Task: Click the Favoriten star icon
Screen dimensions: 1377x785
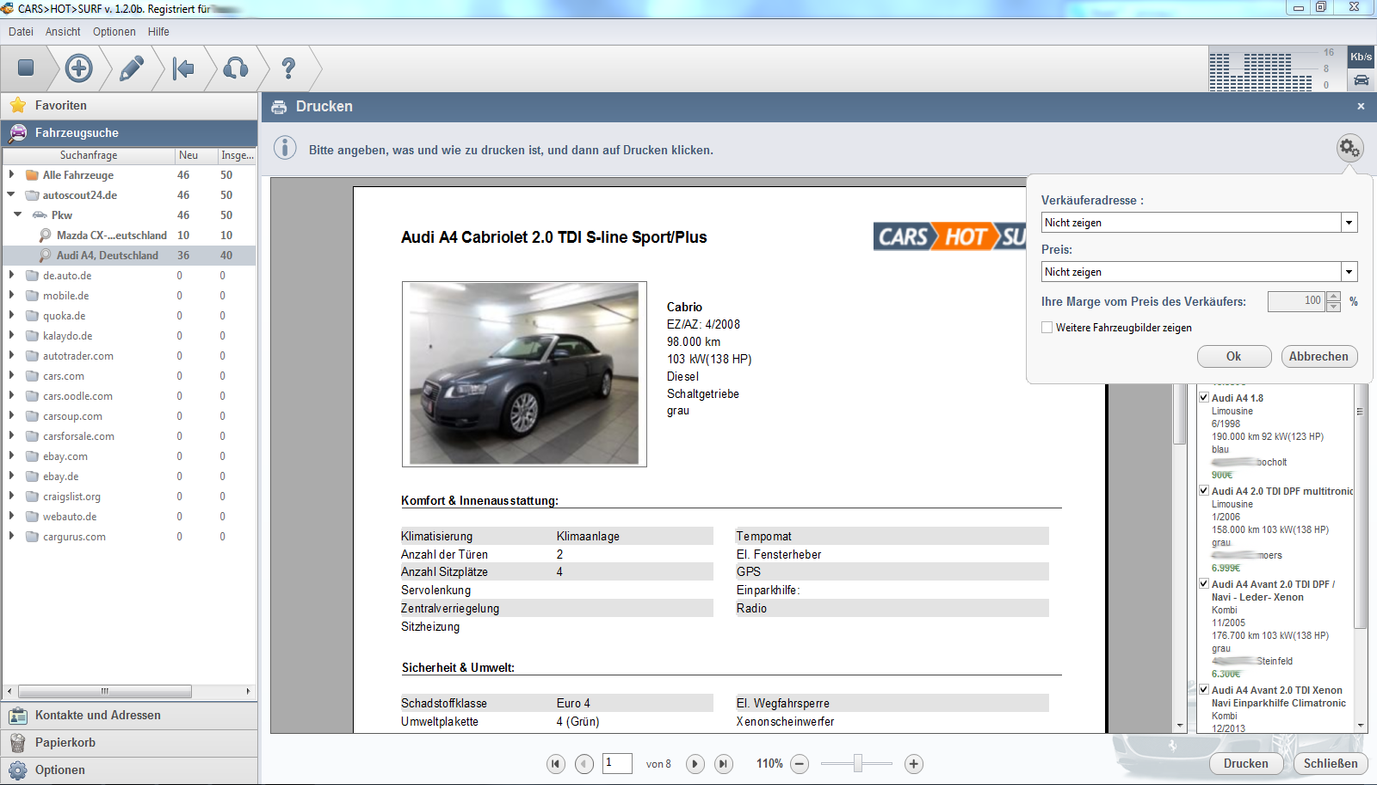Action: pyautogui.click(x=18, y=105)
